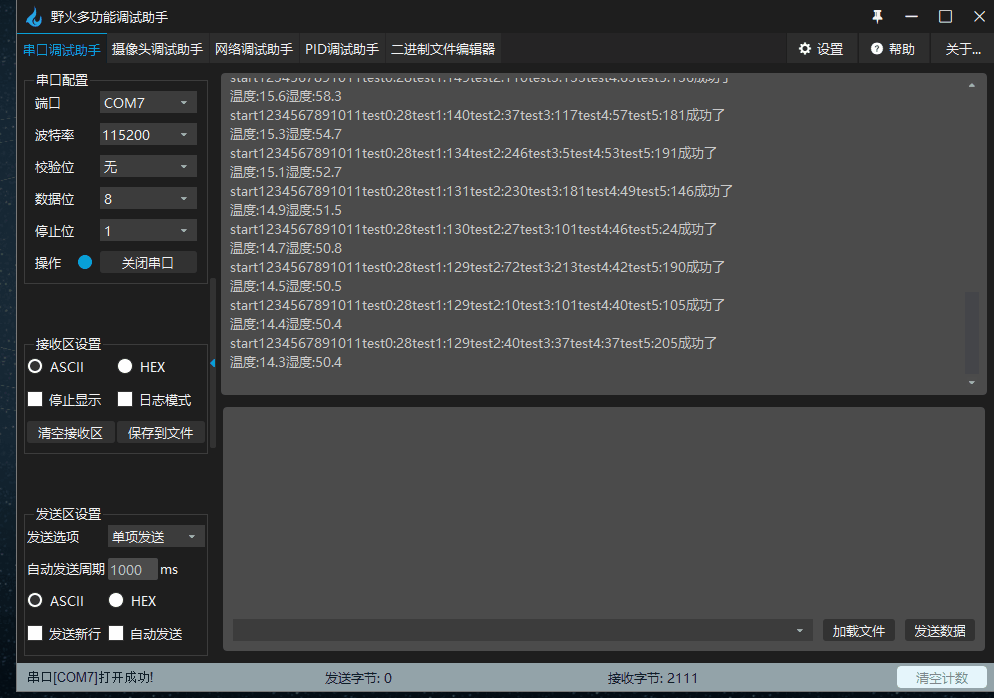Click the 发送字节: 0 status text

pos(358,678)
